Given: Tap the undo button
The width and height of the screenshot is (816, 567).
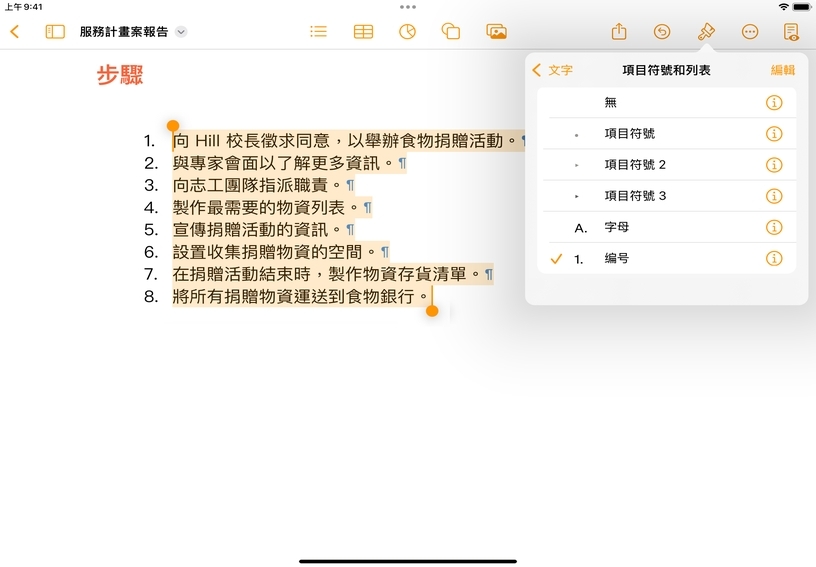Looking at the screenshot, I should click(662, 32).
